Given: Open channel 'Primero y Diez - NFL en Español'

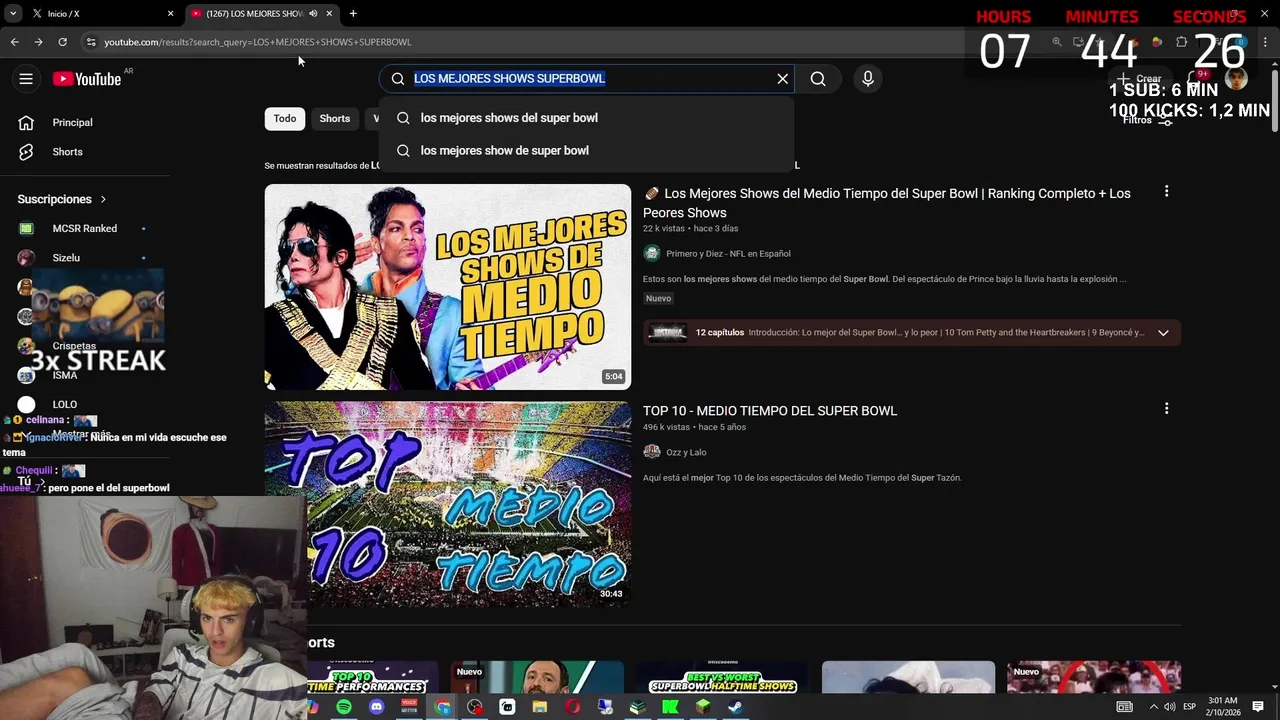Looking at the screenshot, I should (728, 254).
